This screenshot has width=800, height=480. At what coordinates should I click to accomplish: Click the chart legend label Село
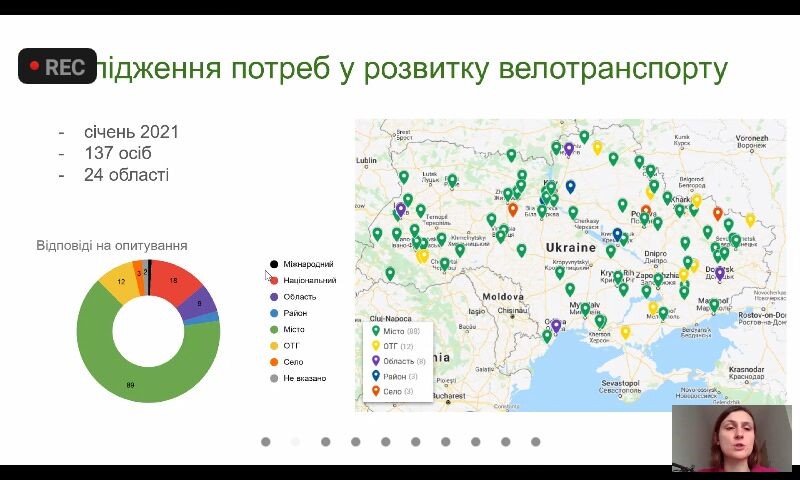click(x=293, y=362)
